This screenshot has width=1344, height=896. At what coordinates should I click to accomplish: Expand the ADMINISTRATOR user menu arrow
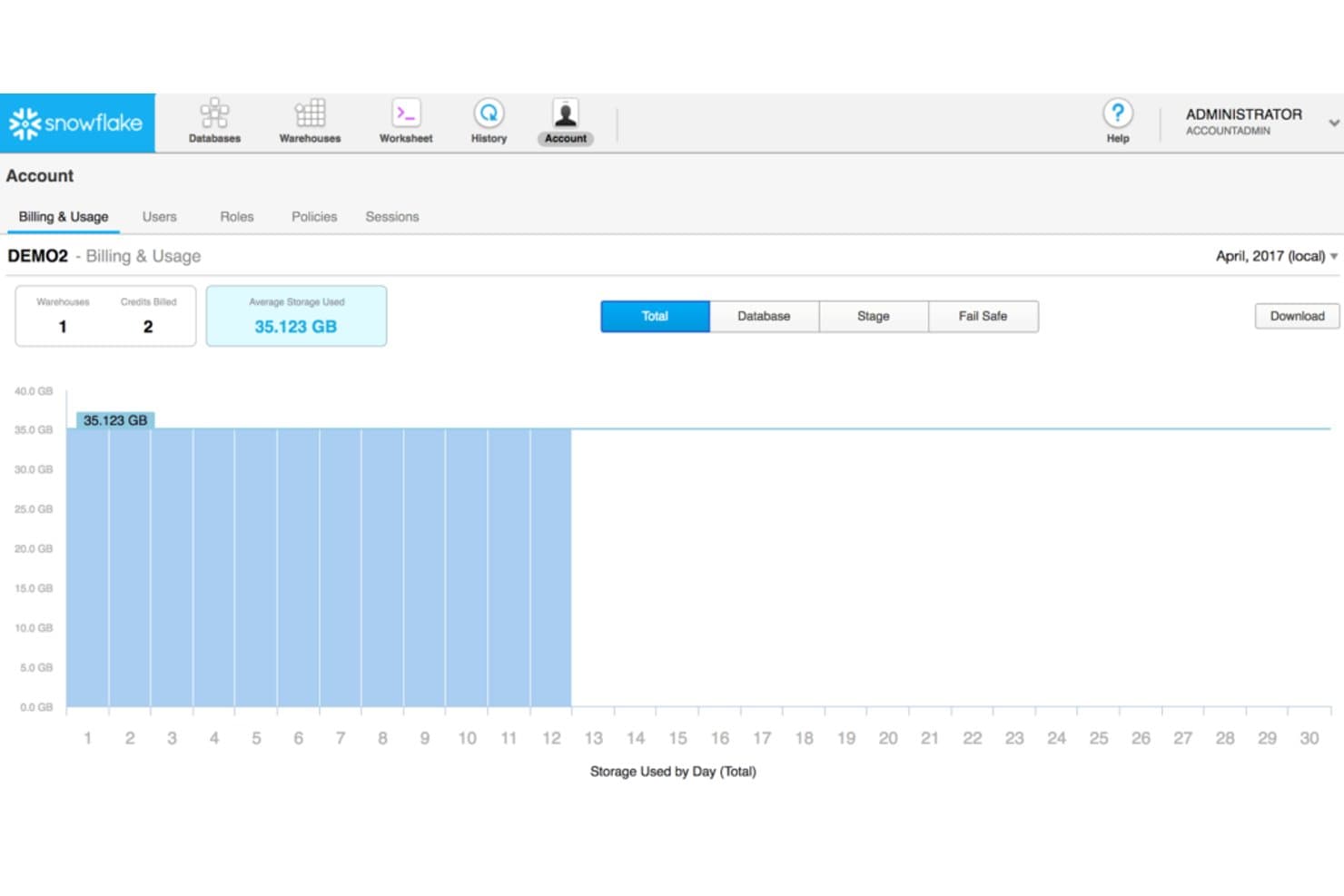point(1333,123)
